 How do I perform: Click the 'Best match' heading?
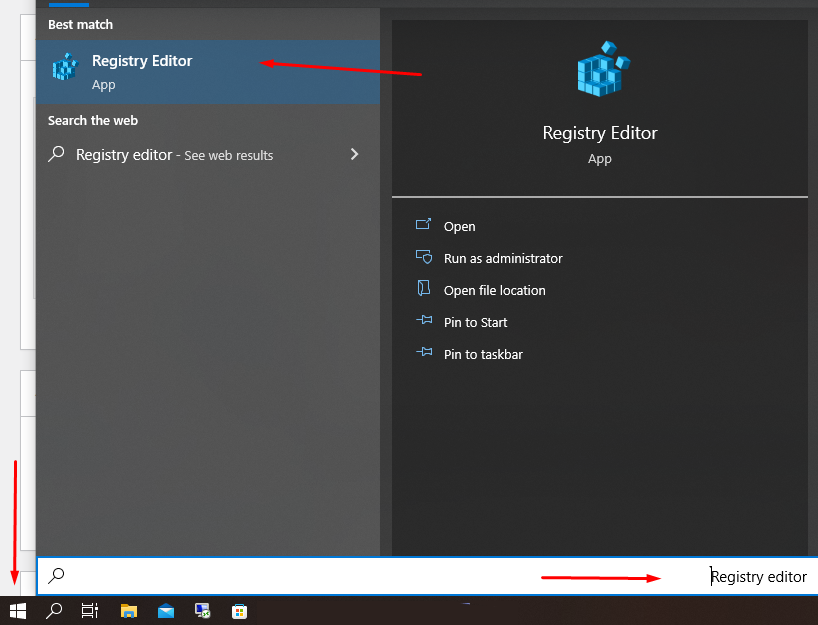coord(80,25)
